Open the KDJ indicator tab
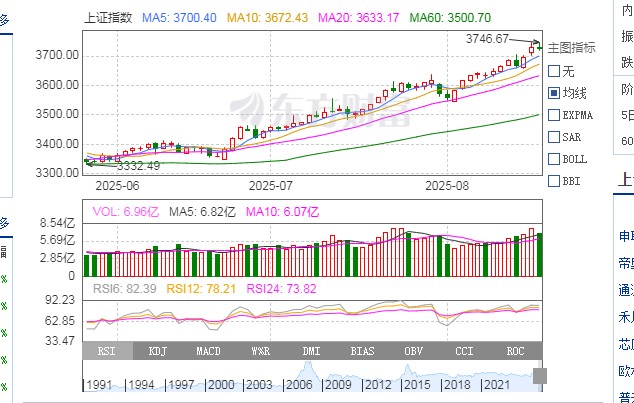The width and height of the screenshot is (634, 403). tap(158, 351)
